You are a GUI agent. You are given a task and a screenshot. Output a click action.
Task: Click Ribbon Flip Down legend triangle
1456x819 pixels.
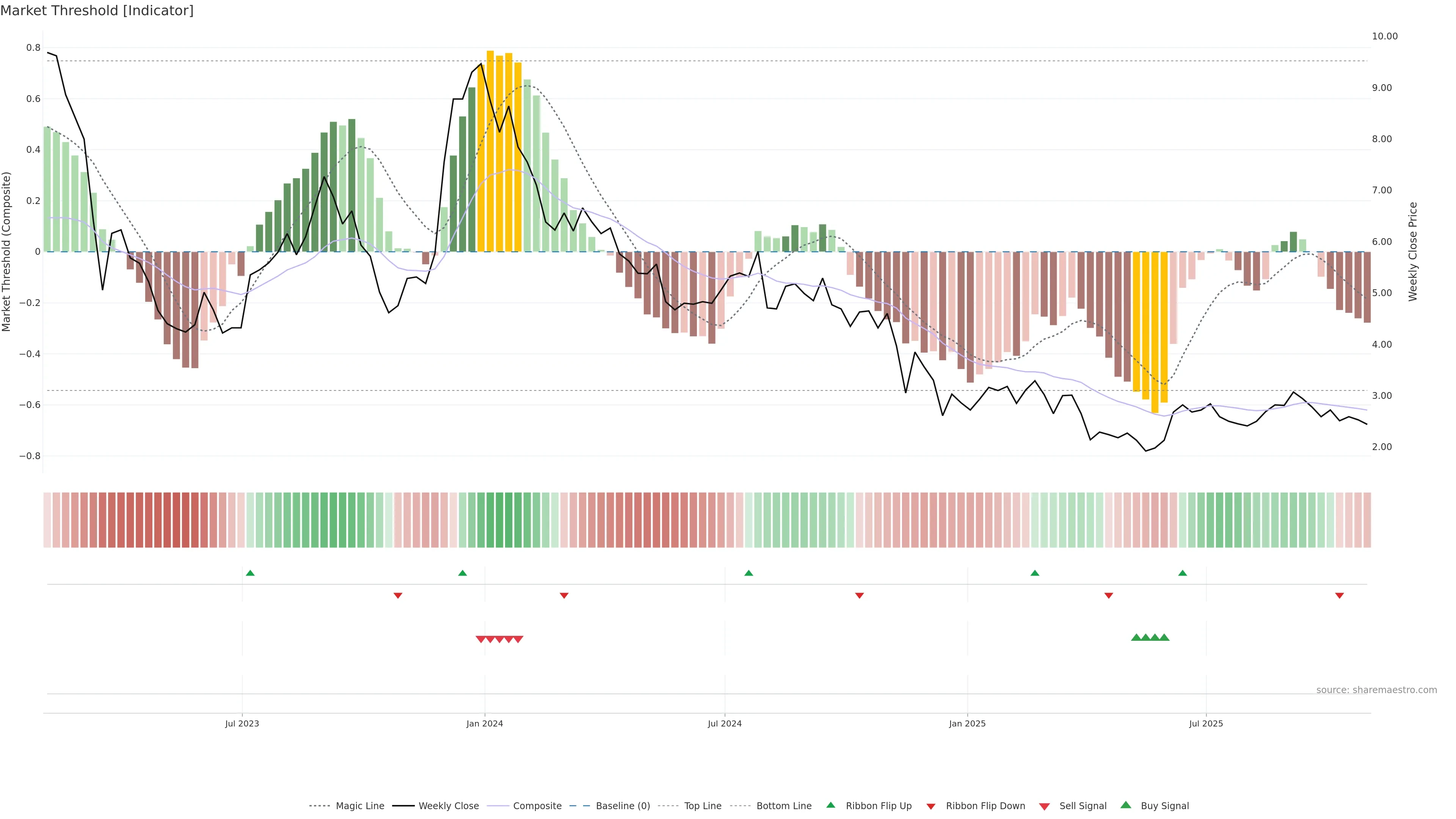click(x=931, y=806)
